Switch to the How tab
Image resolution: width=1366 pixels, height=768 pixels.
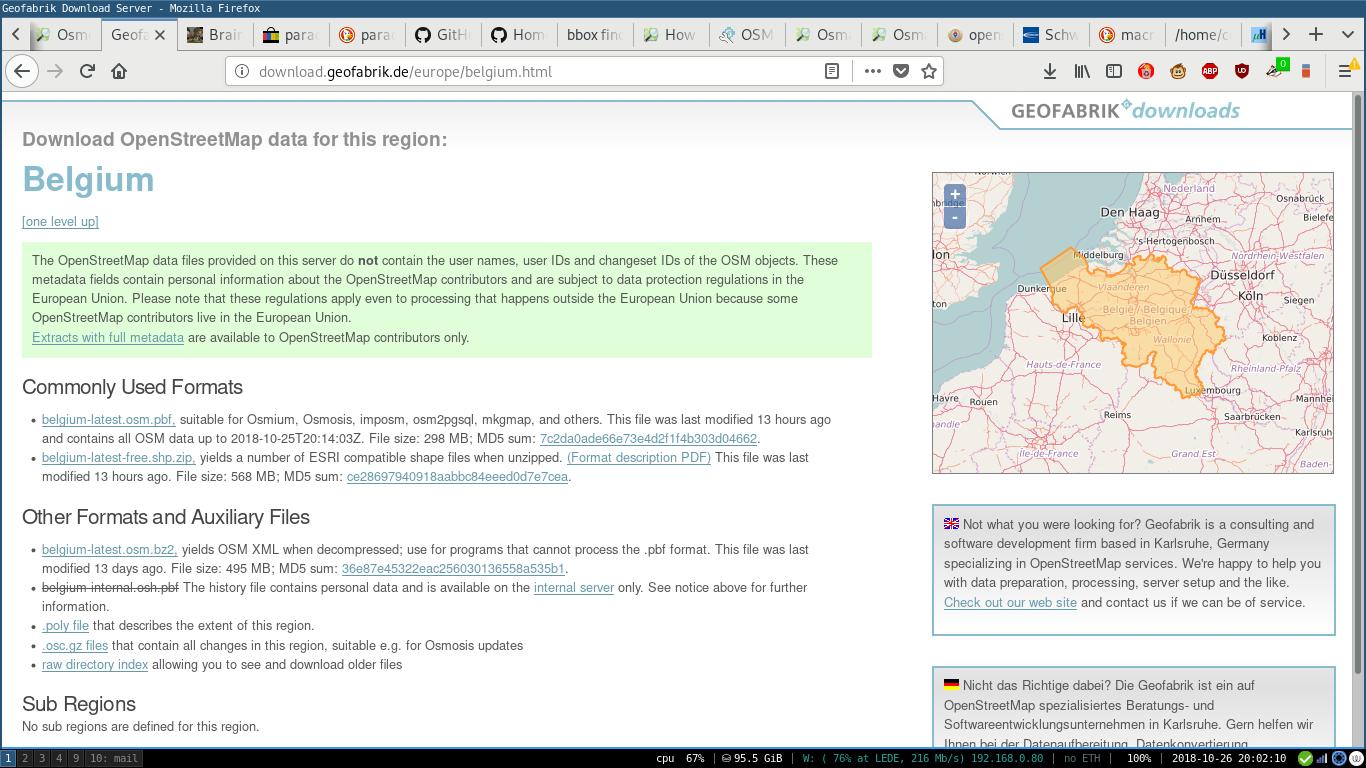[673, 34]
